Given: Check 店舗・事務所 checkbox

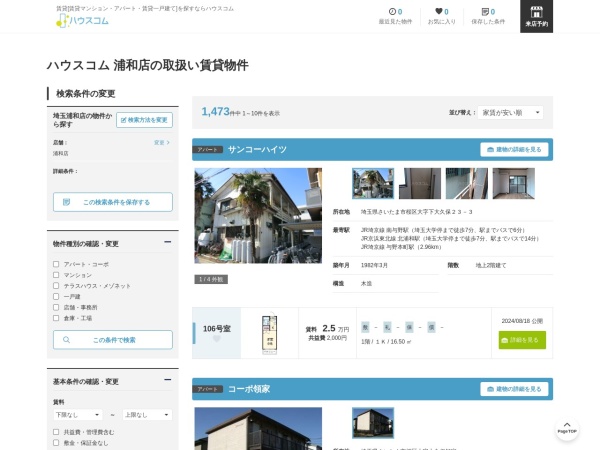Looking at the screenshot, I should click(56, 307).
